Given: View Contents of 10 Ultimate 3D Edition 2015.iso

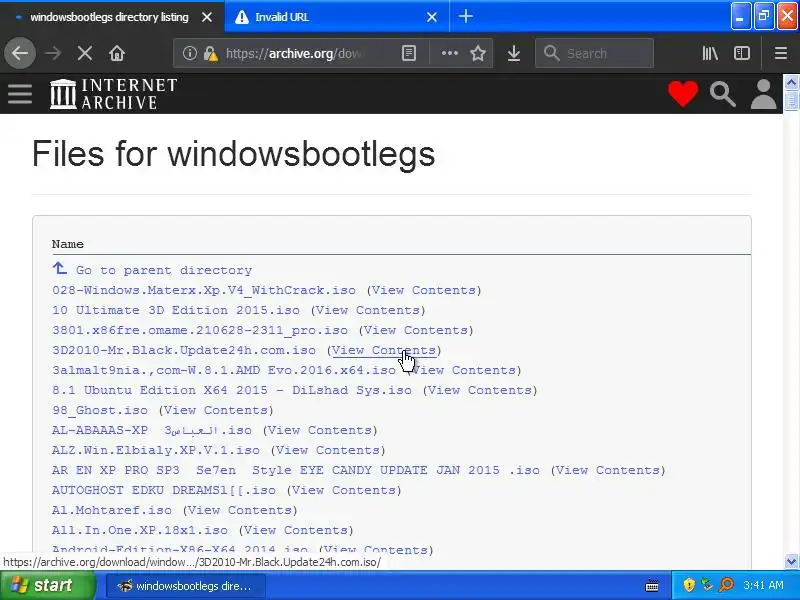Looking at the screenshot, I should click(x=368, y=310).
